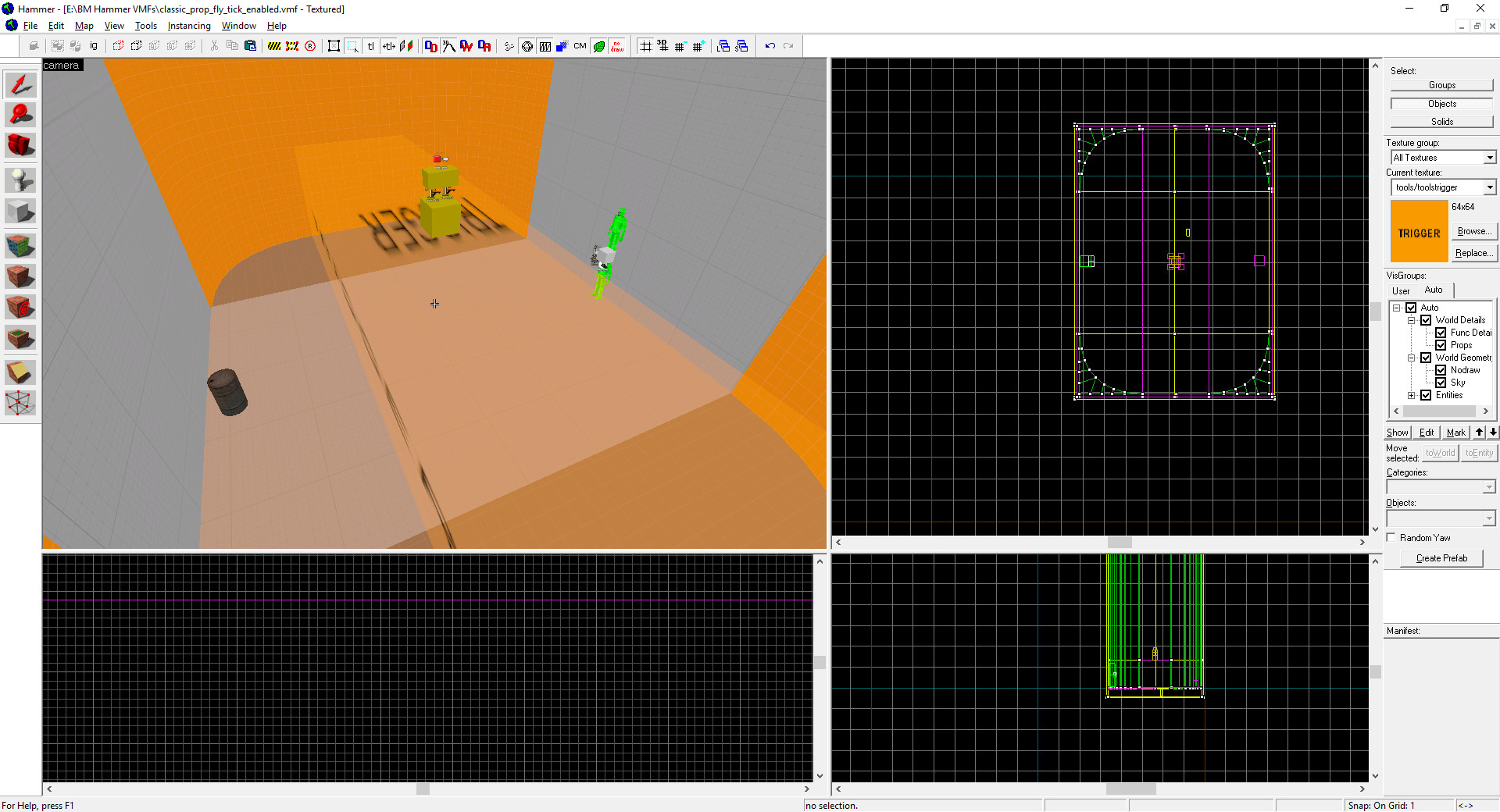1500x812 pixels.
Task: Toggle the Nodraw visgroup checkbox
Action: (1441, 370)
